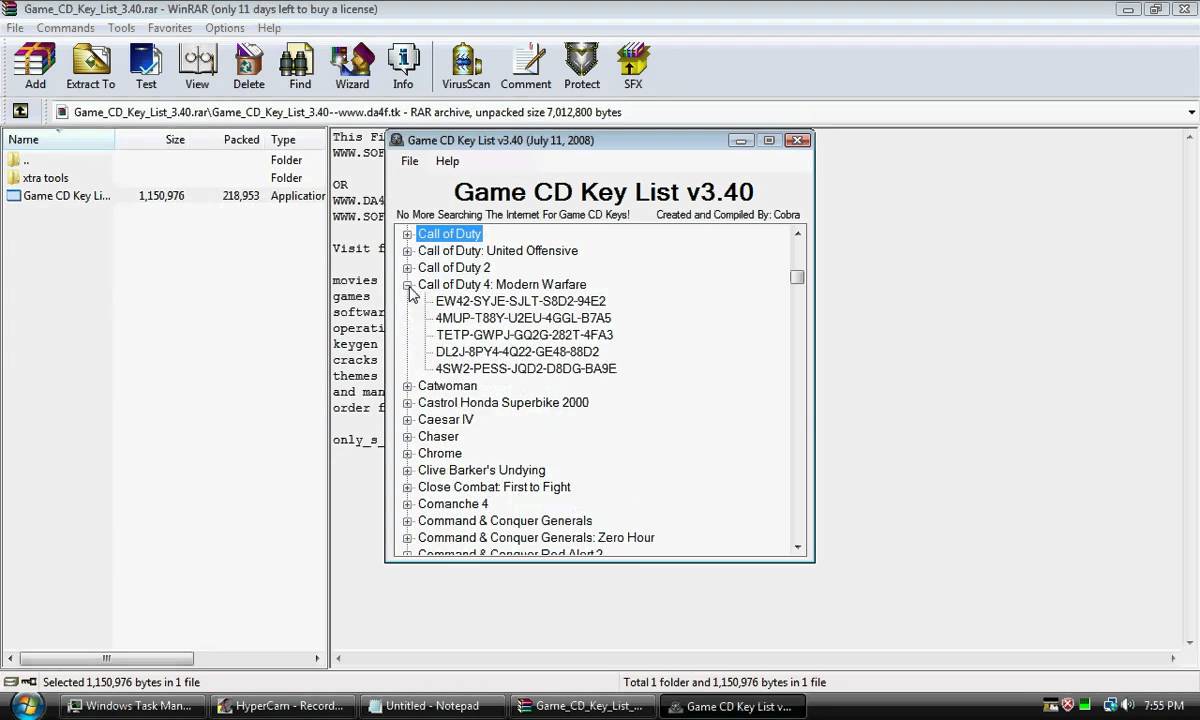Open WinRAR Commands menu
The height and width of the screenshot is (720, 1200).
pyautogui.click(x=65, y=28)
